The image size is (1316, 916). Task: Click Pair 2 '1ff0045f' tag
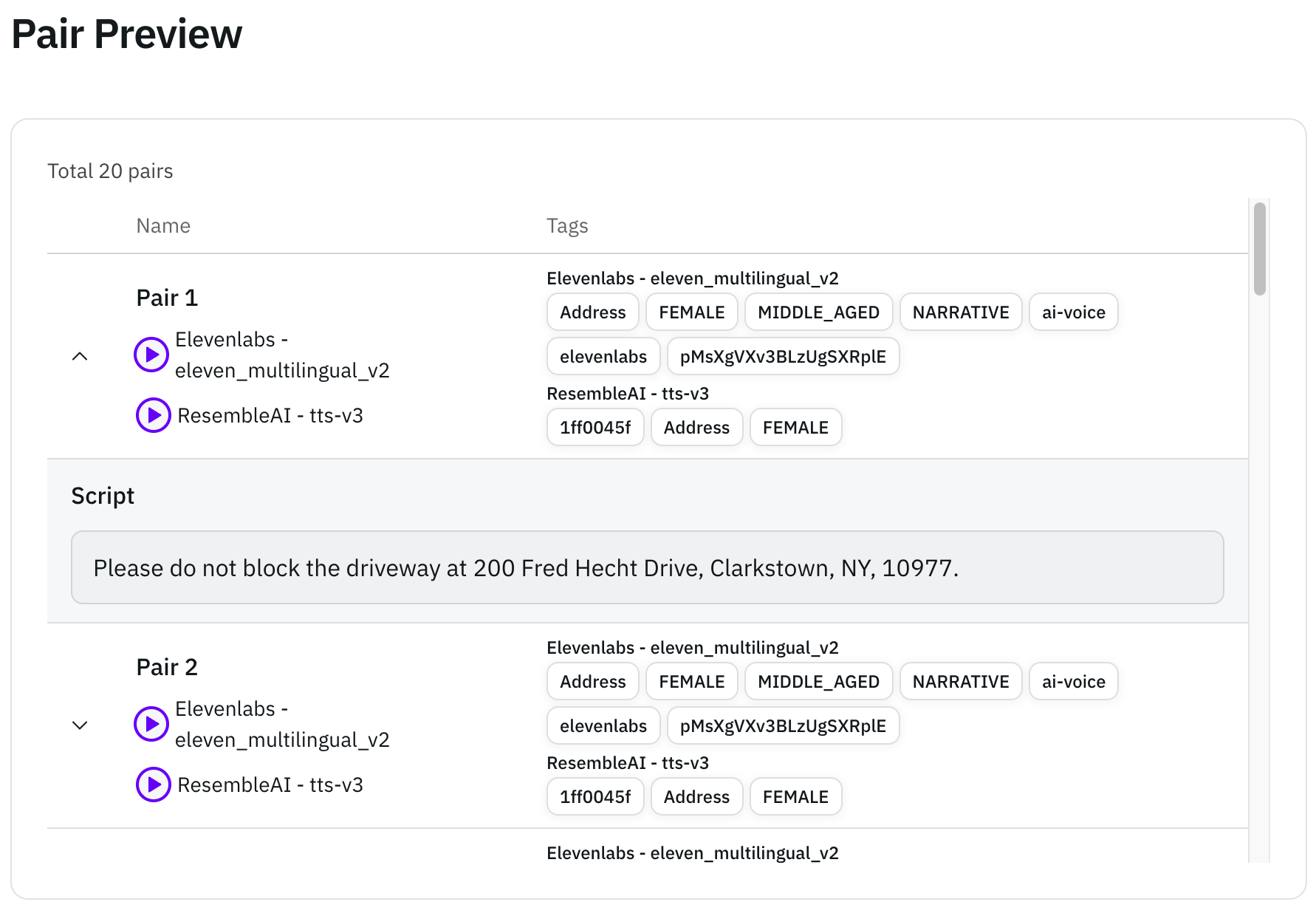pyautogui.click(x=595, y=796)
